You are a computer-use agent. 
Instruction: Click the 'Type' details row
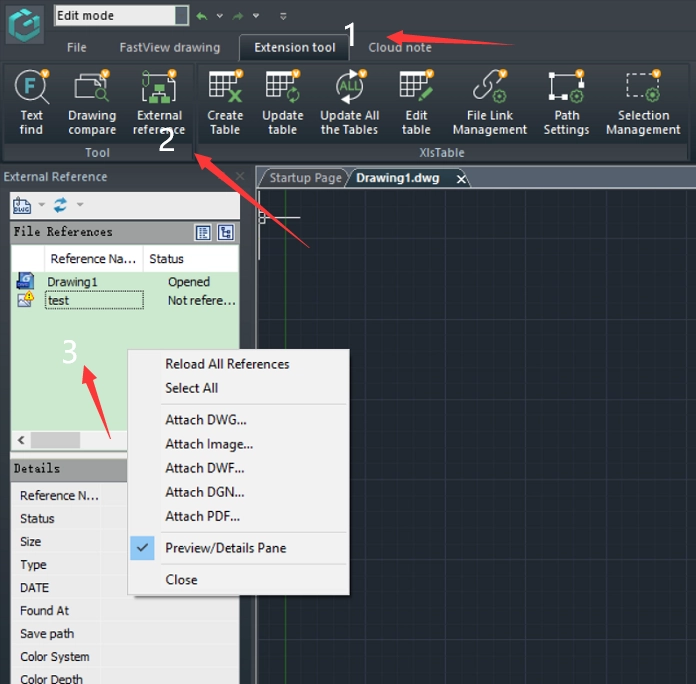coord(69,565)
